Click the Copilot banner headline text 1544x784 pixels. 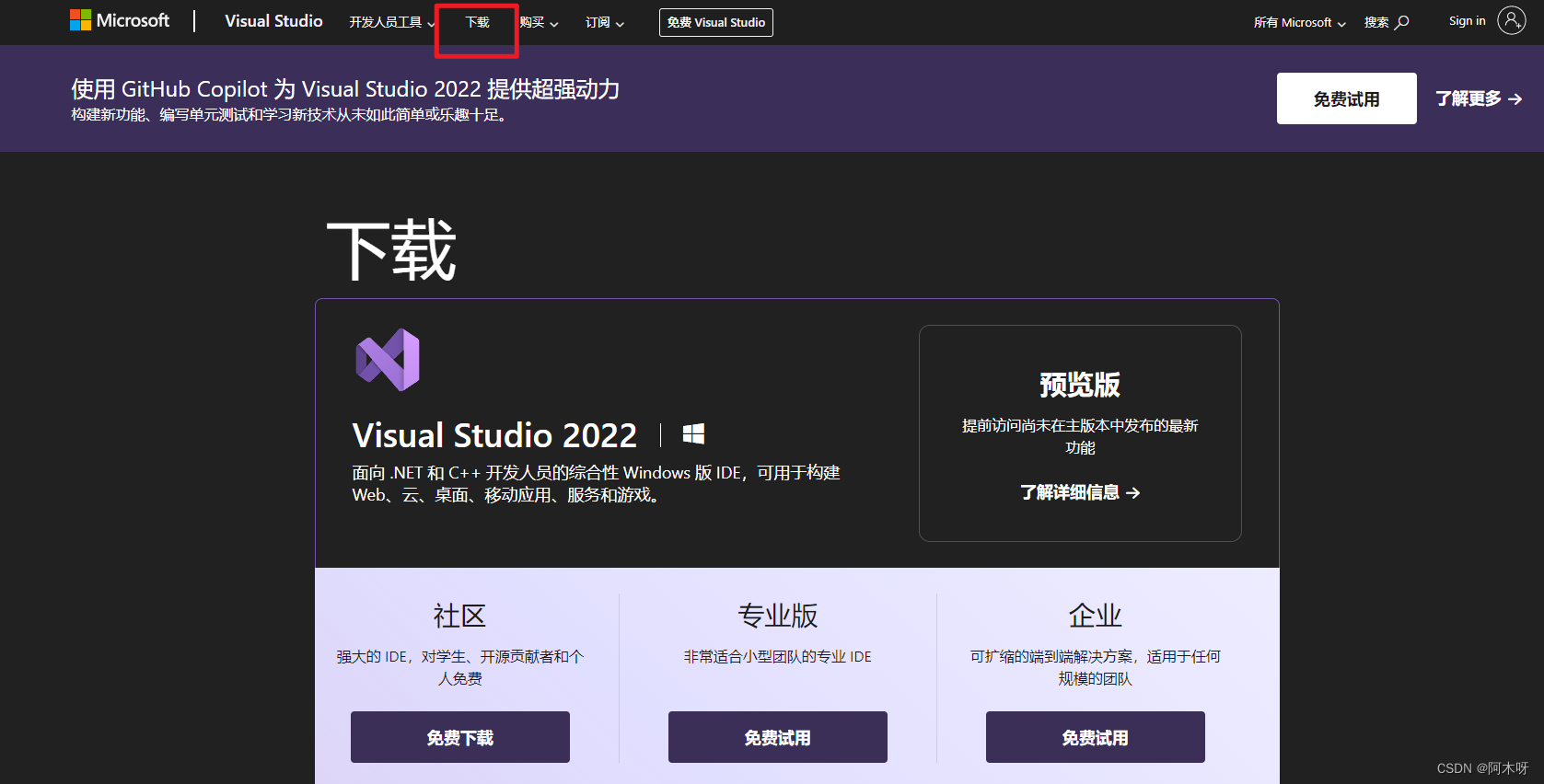tap(345, 89)
